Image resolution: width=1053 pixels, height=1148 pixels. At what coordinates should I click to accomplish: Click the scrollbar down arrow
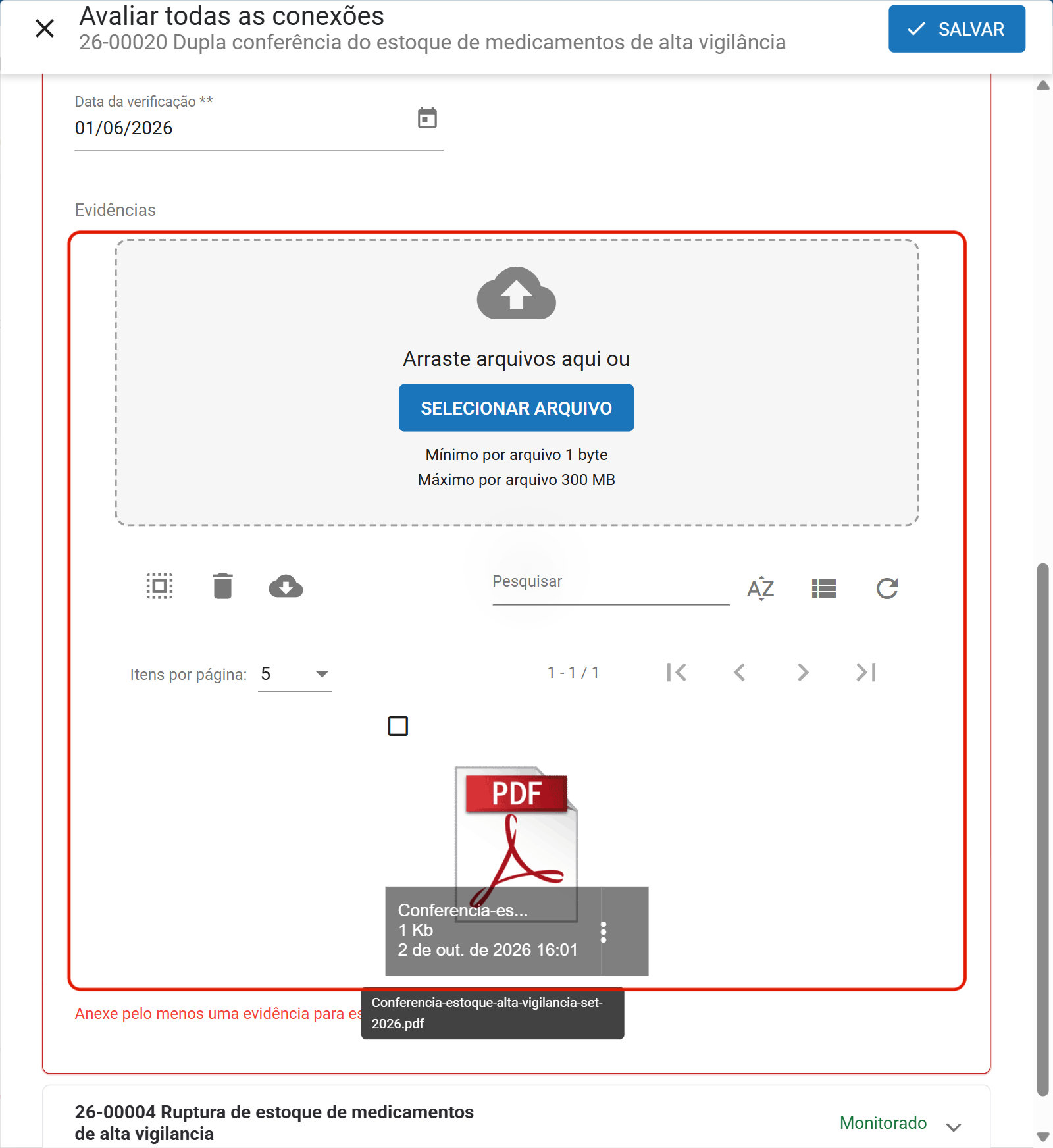1042,1137
